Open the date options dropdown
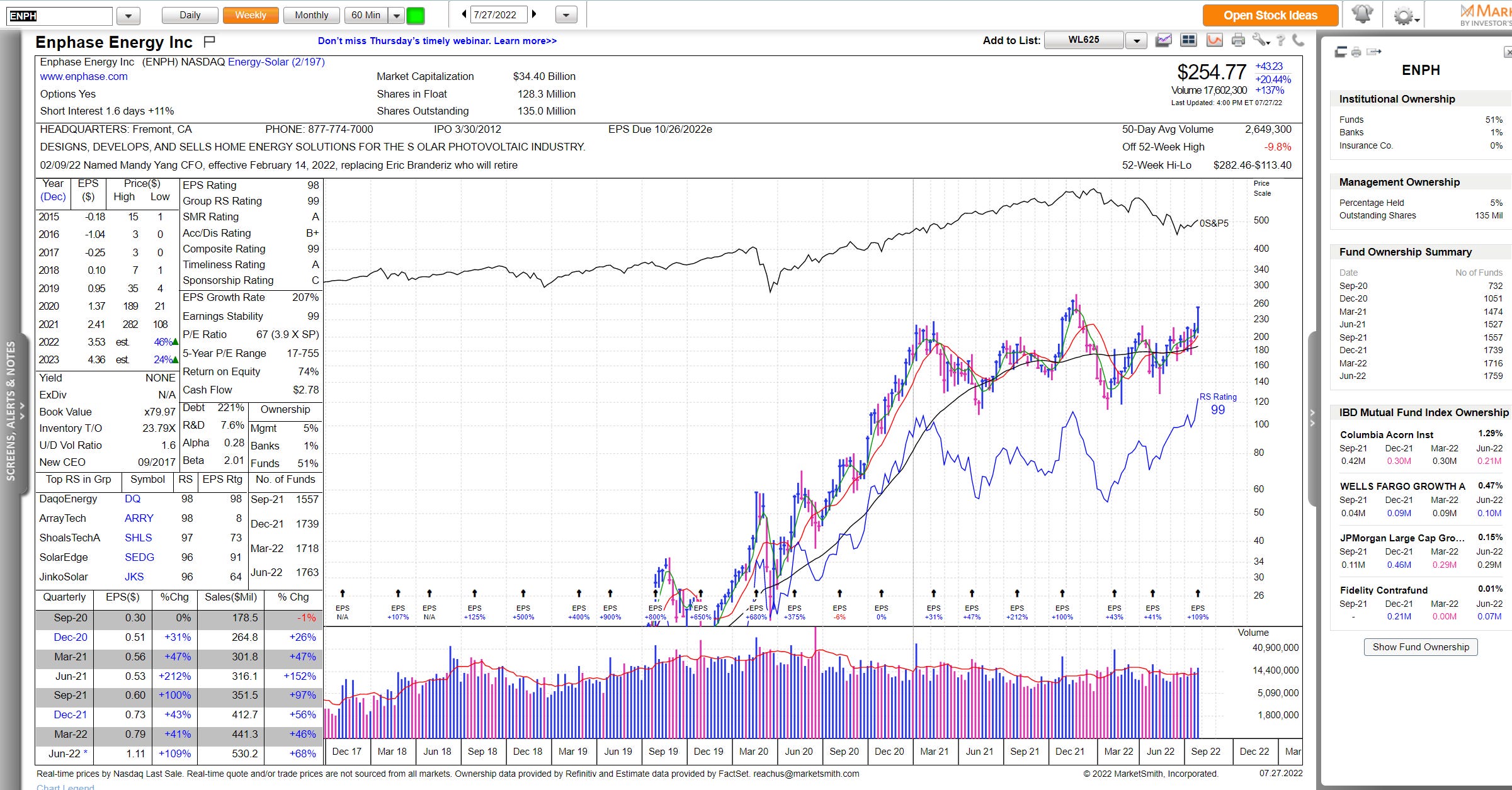Viewport: 1512px width, 790px height. coord(566,15)
